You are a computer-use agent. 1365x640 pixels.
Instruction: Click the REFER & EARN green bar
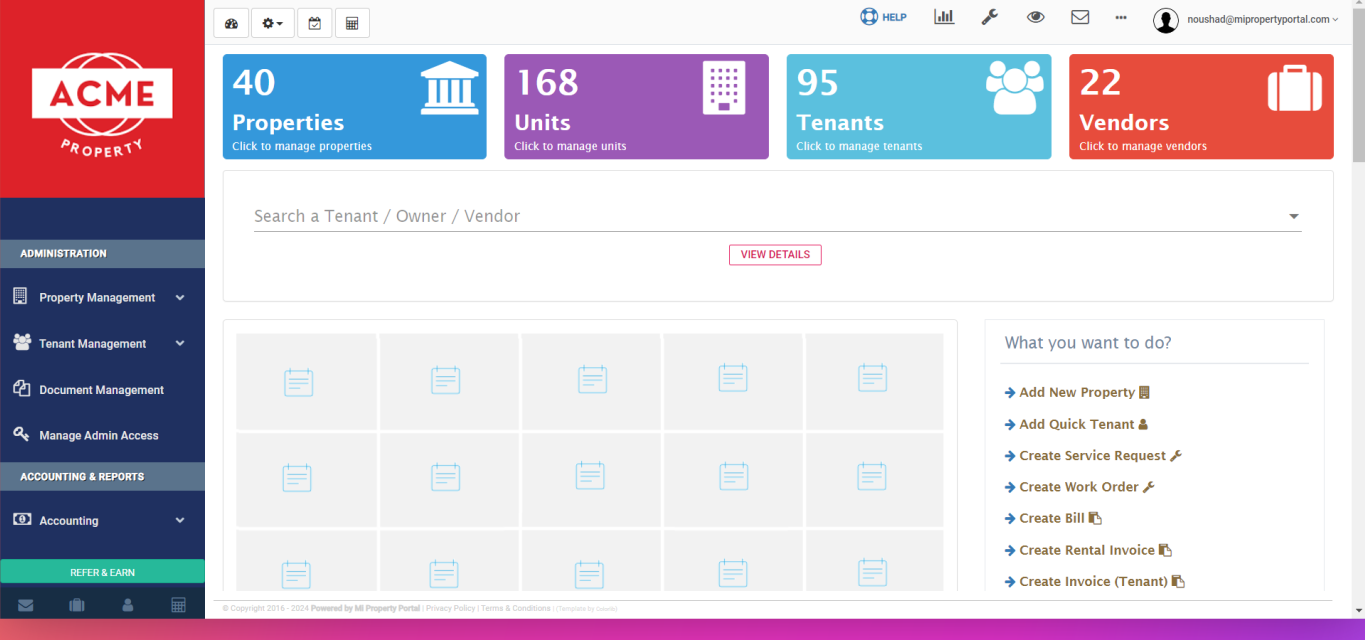(102, 571)
